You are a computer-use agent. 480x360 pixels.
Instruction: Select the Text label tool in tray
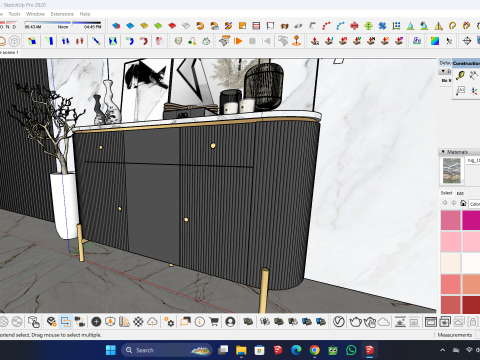click(x=460, y=91)
